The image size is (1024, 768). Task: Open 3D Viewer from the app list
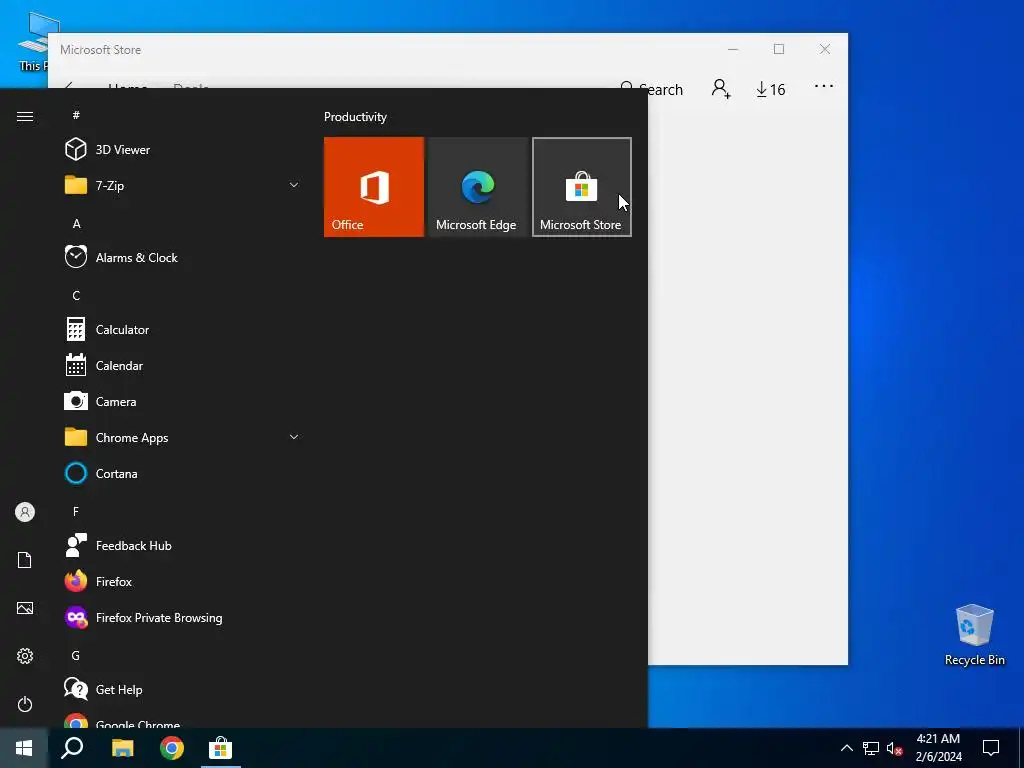click(x=183, y=150)
